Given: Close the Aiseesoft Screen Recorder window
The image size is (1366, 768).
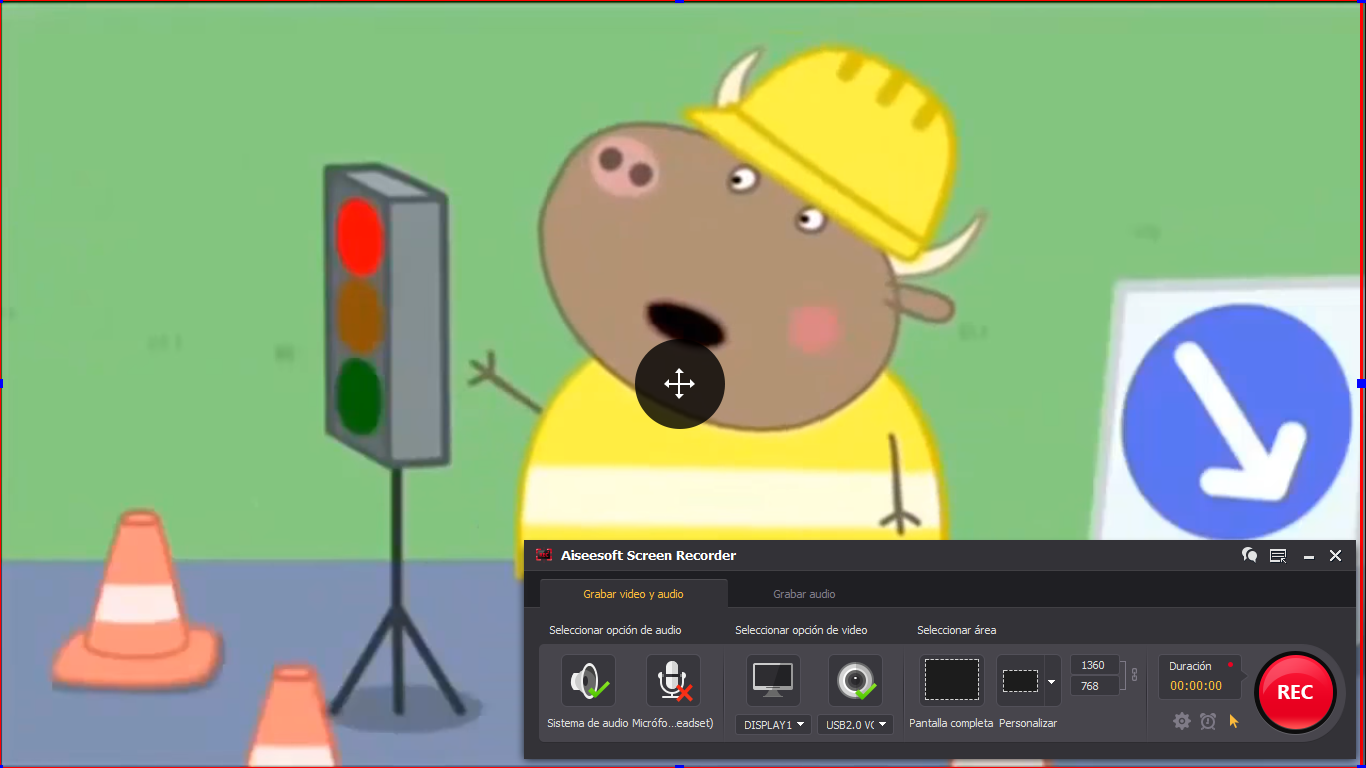Looking at the screenshot, I should (1335, 555).
